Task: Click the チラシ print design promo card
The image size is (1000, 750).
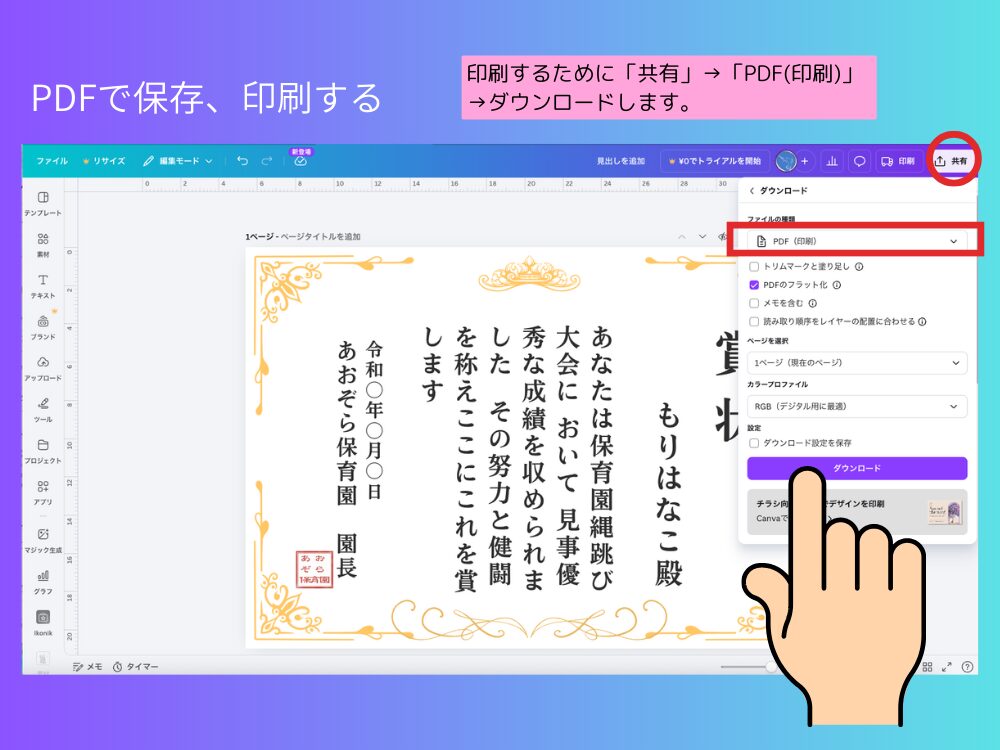Action: (x=857, y=511)
